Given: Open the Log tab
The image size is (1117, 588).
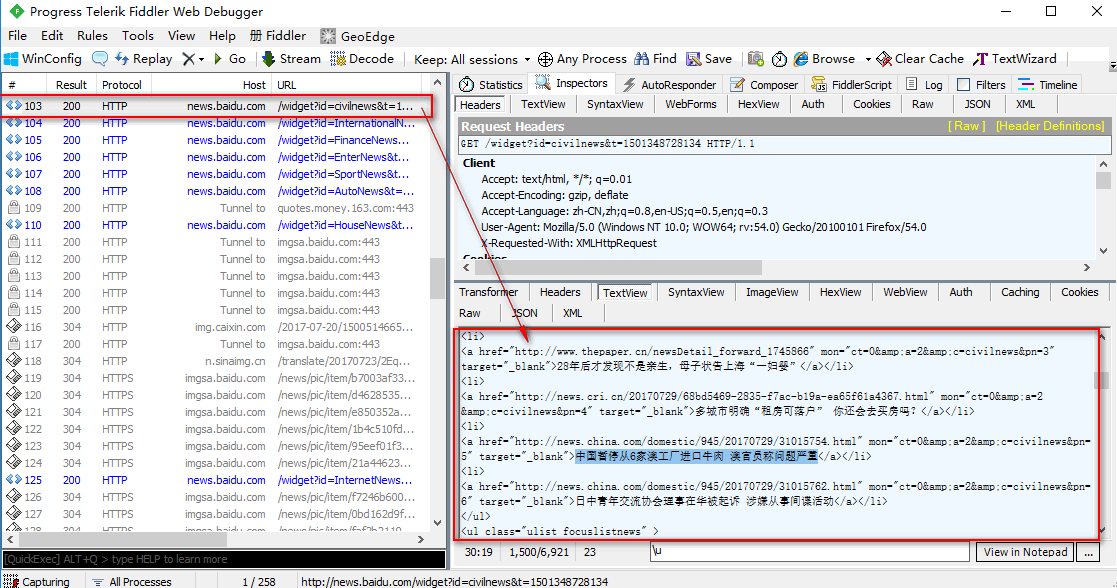Looking at the screenshot, I should (x=924, y=85).
